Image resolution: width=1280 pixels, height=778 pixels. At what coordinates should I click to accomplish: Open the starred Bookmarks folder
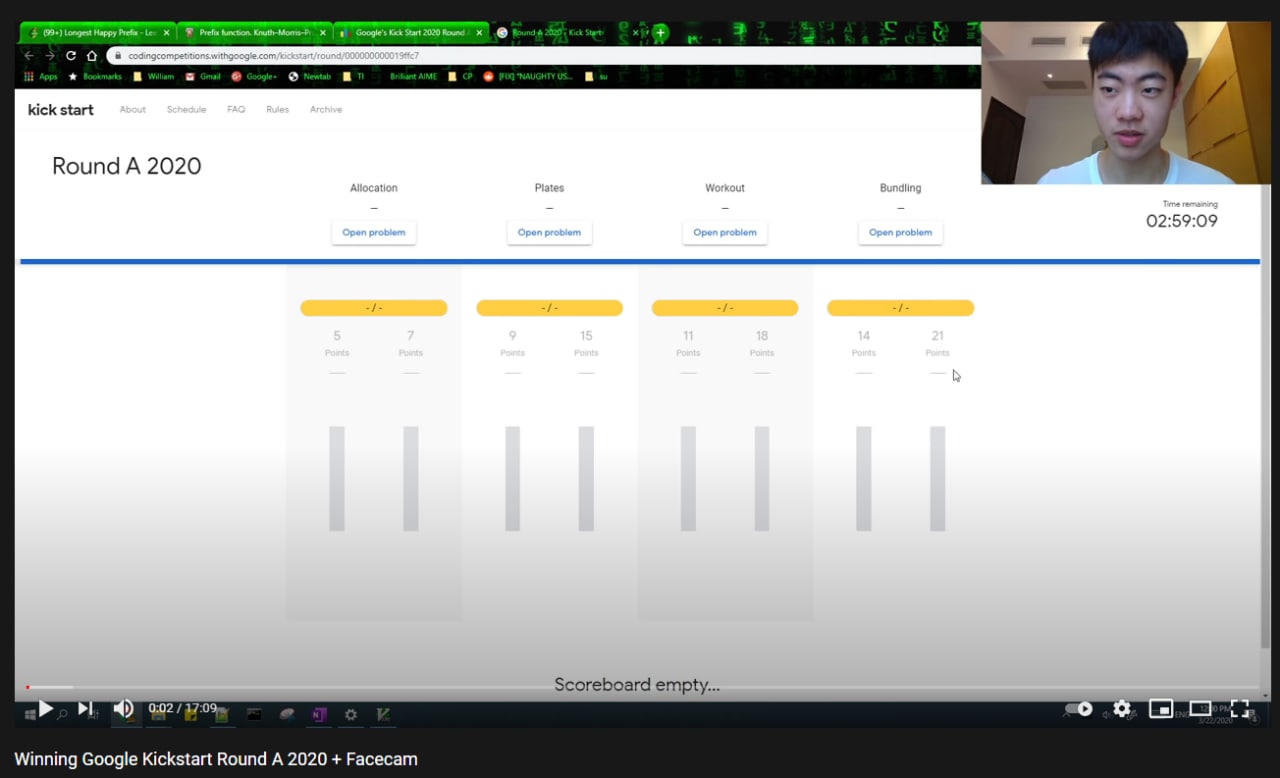coord(95,76)
